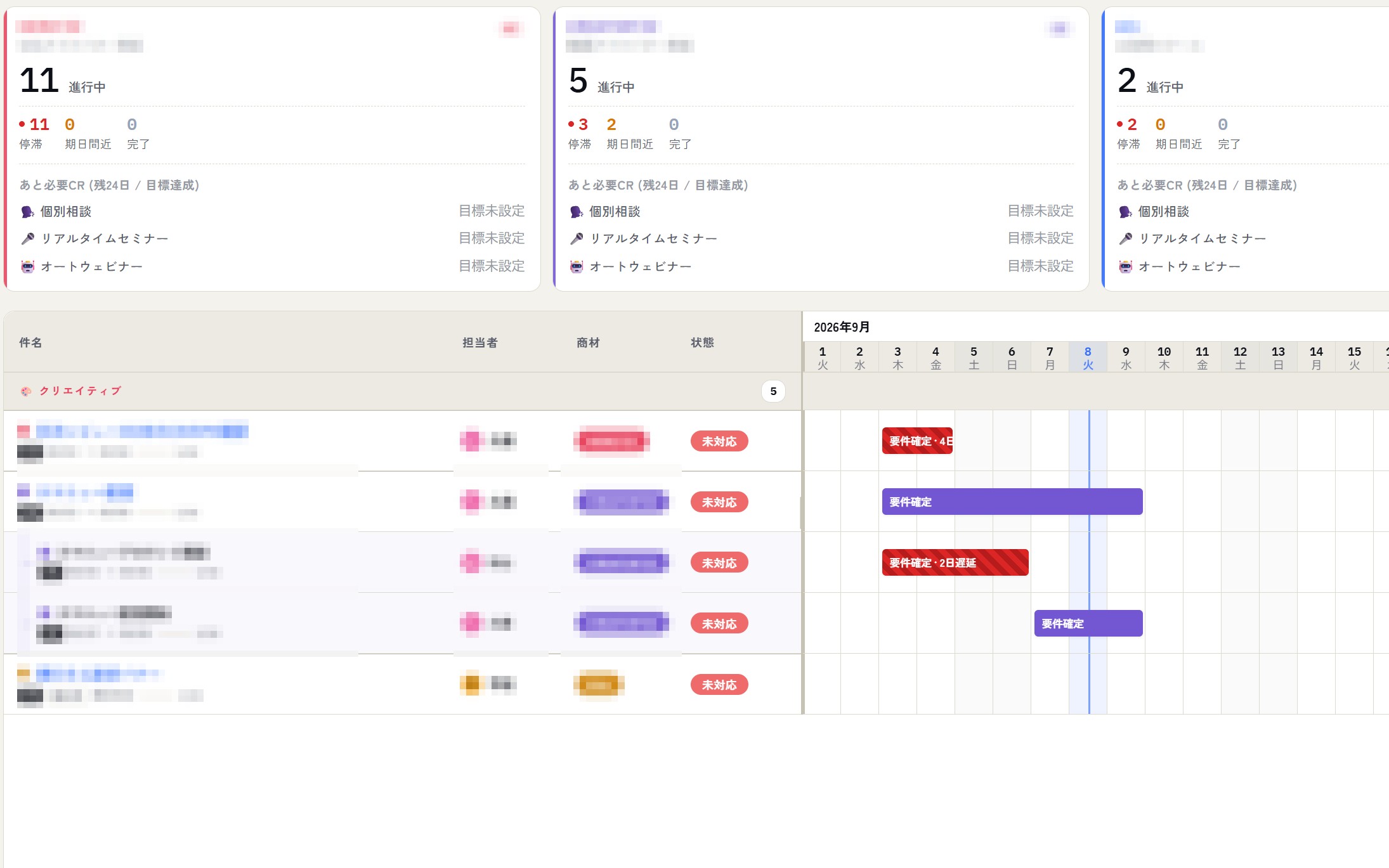Click the 2026年9月 month label
The width and height of the screenshot is (1389, 868).
[842, 327]
